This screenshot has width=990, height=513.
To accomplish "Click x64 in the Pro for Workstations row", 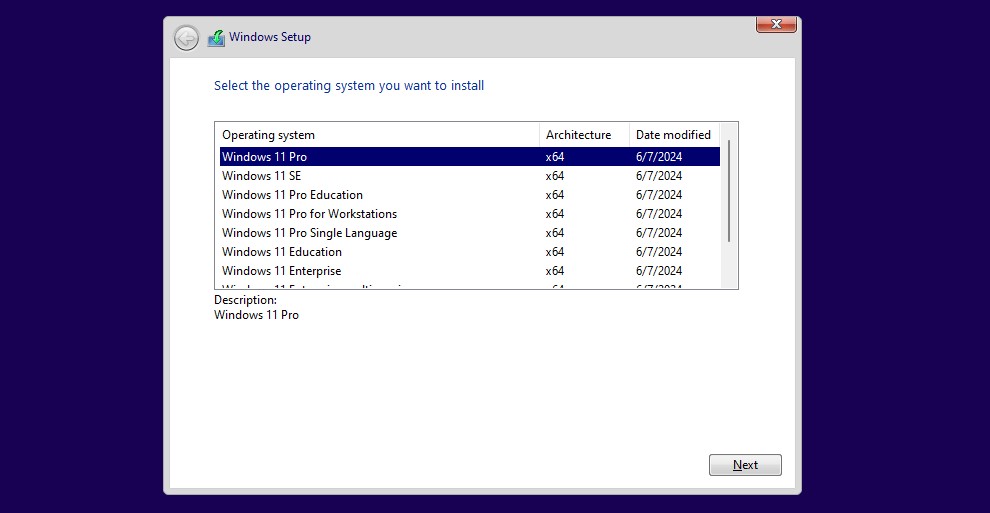I will pyautogui.click(x=554, y=214).
